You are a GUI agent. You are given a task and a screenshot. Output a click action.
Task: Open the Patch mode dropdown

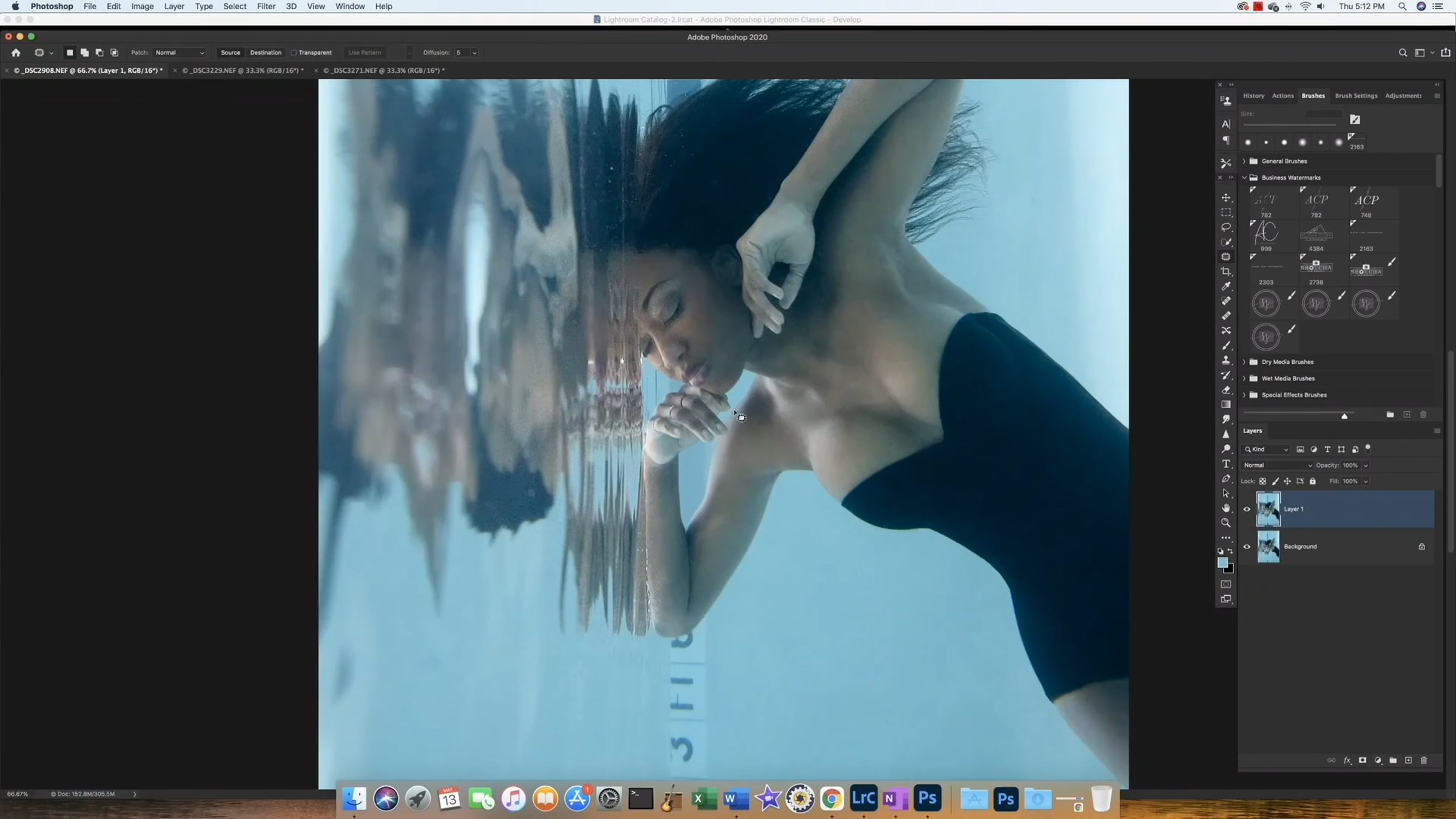tap(180, 53)
